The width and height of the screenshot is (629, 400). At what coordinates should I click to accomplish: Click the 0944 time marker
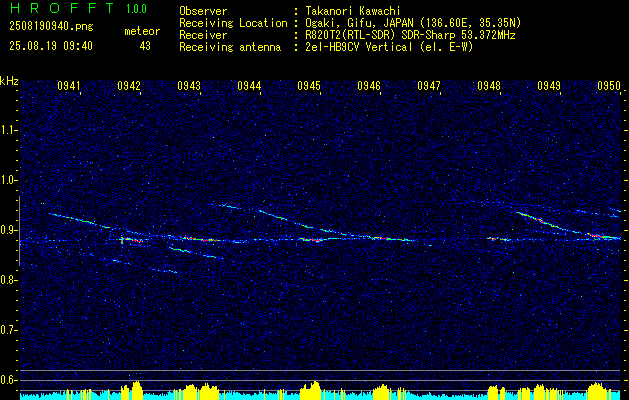point(249,86)
